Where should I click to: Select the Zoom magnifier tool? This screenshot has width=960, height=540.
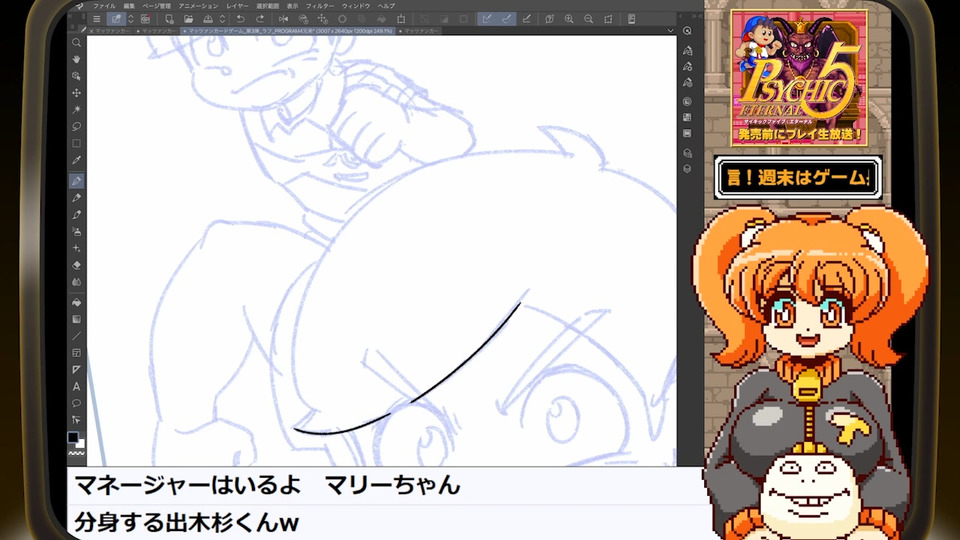pos(77,43)
